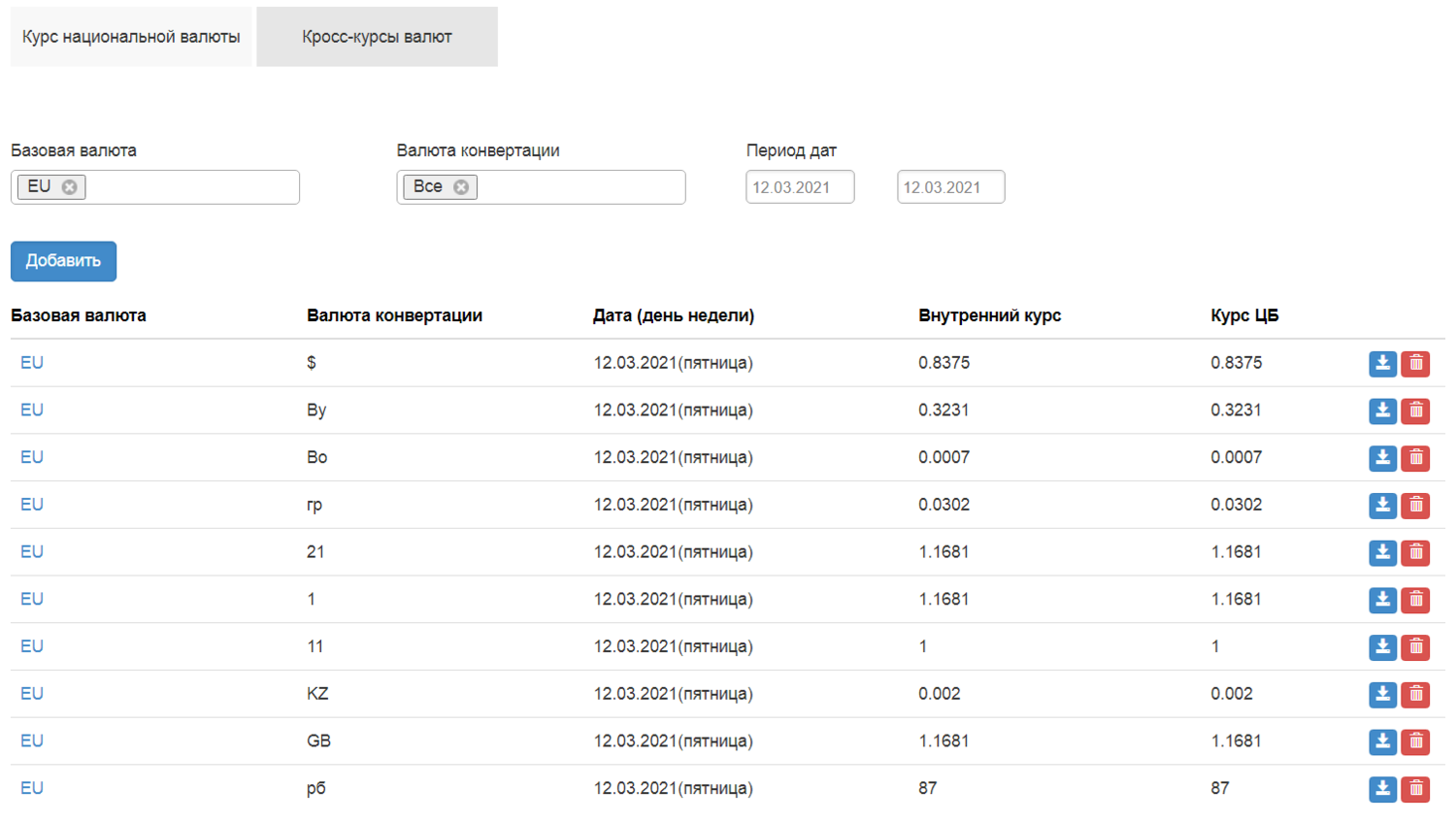This screenshot has width=1456, height=823.
Task: Delete the EU to KZ rate row
Action: [1416, 695]
